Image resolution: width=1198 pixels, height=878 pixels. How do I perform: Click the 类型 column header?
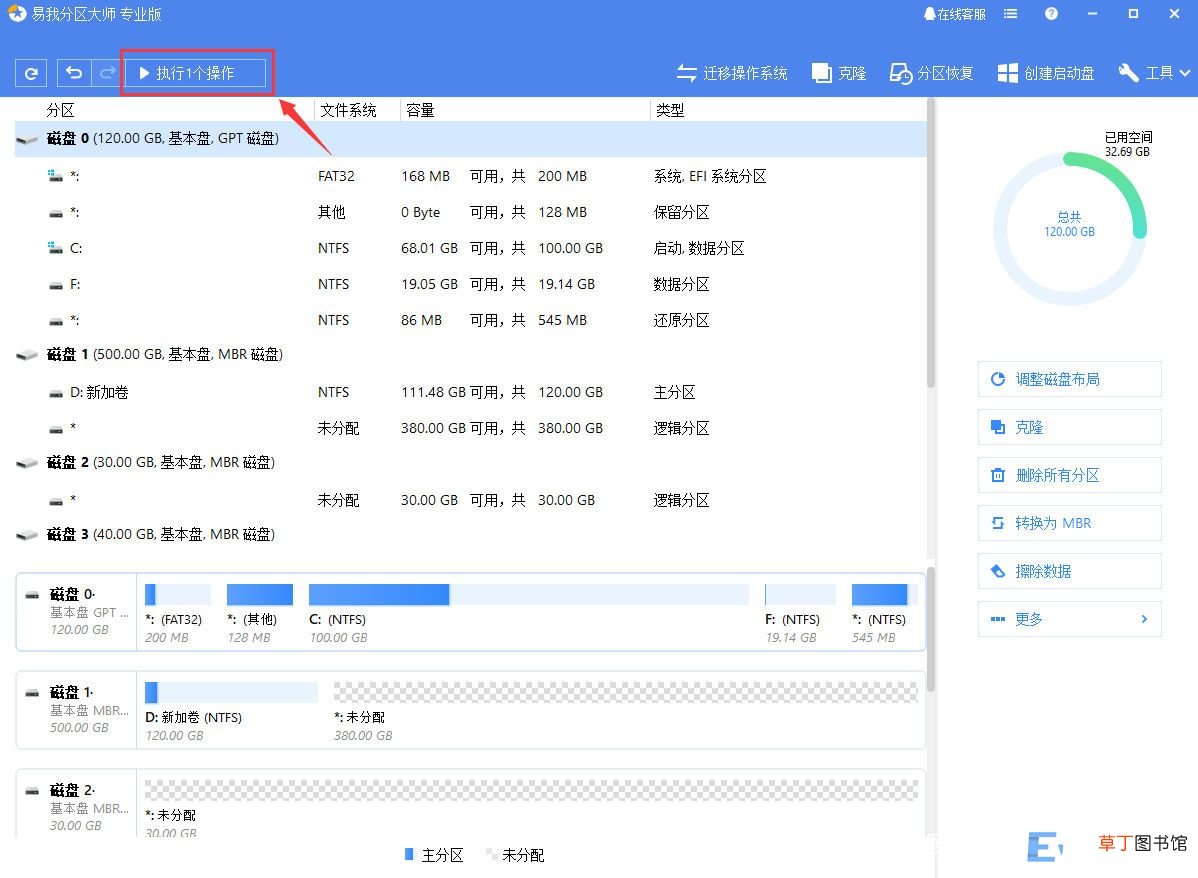click(669, 110)
